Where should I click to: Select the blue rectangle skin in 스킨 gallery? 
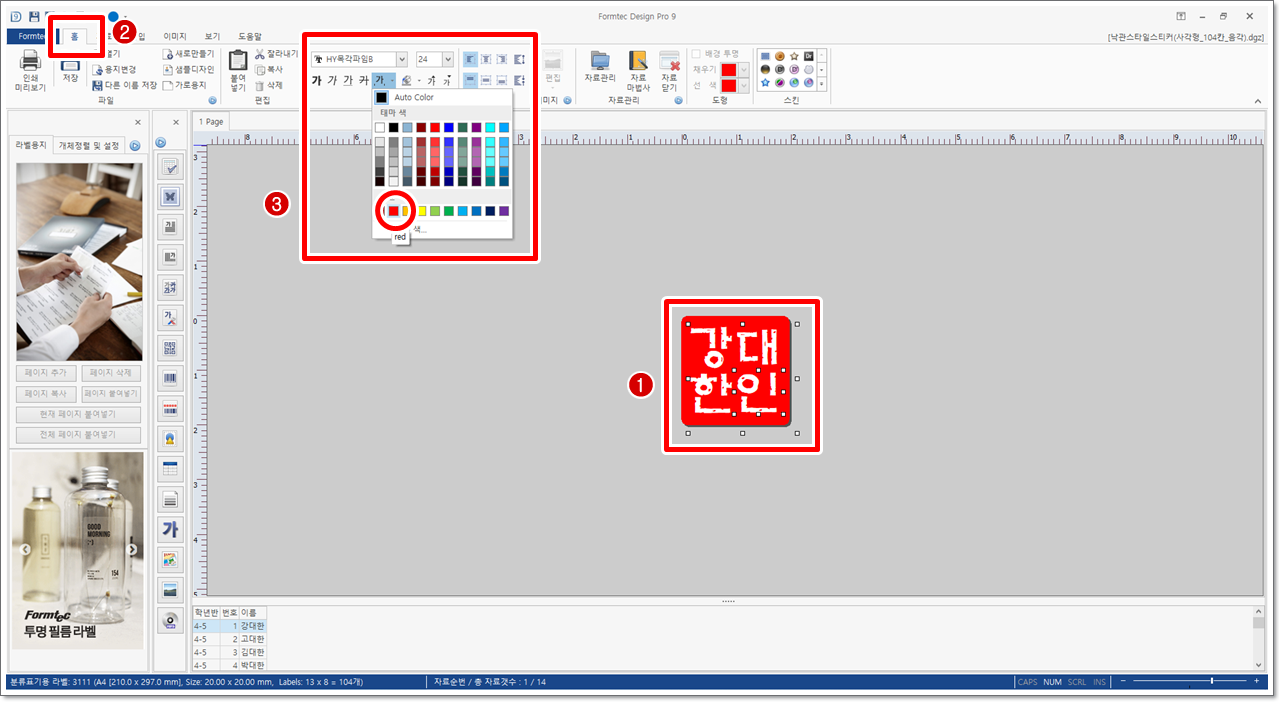point(765,56)
